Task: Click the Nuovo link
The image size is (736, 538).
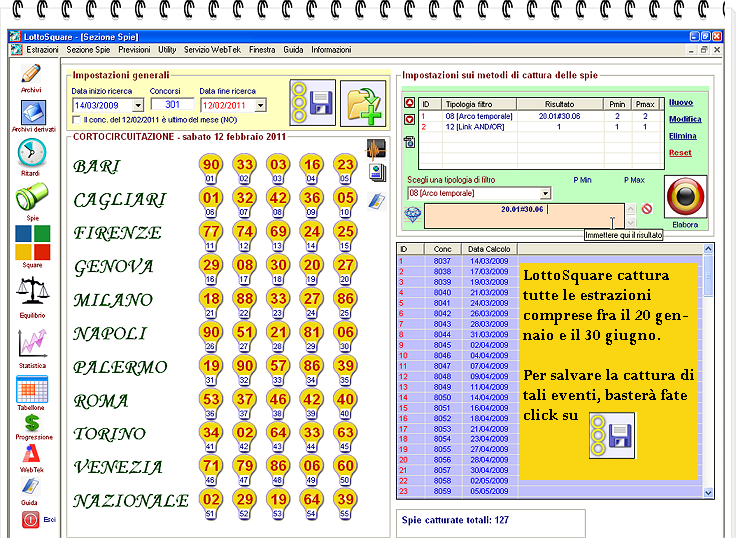Action: coord(681,102)
